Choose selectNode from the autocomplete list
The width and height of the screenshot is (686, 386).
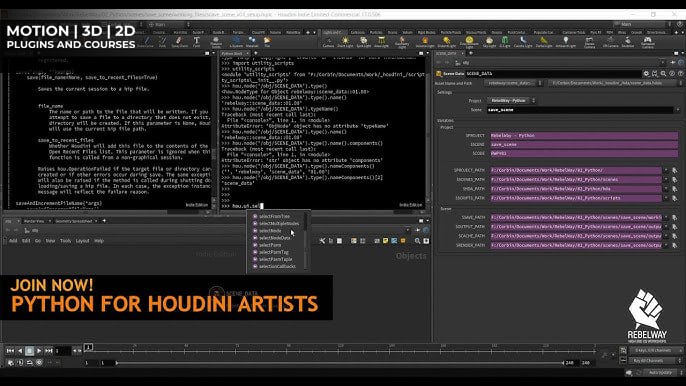point(270,231)
